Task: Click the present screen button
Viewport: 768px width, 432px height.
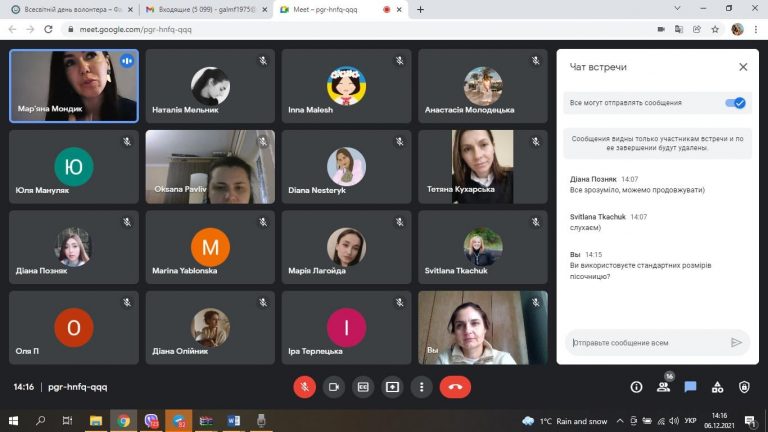Action: coord(392,387)
